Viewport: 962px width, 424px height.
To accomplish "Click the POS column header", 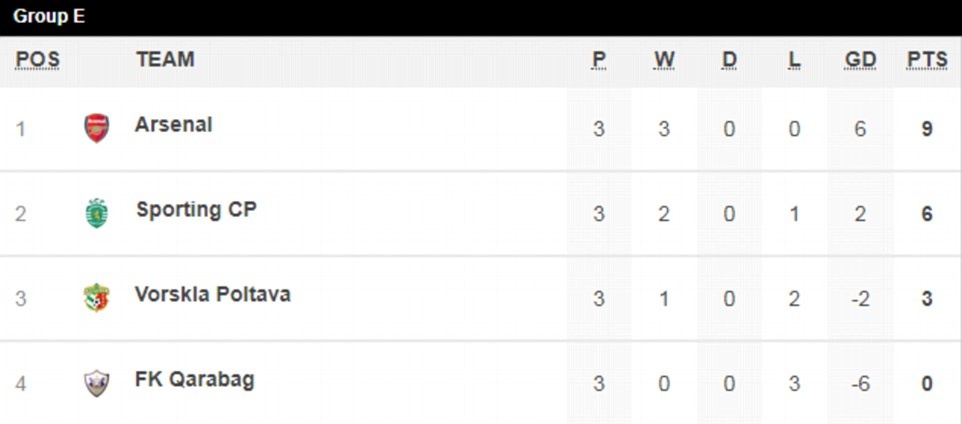I will (37, 60).
